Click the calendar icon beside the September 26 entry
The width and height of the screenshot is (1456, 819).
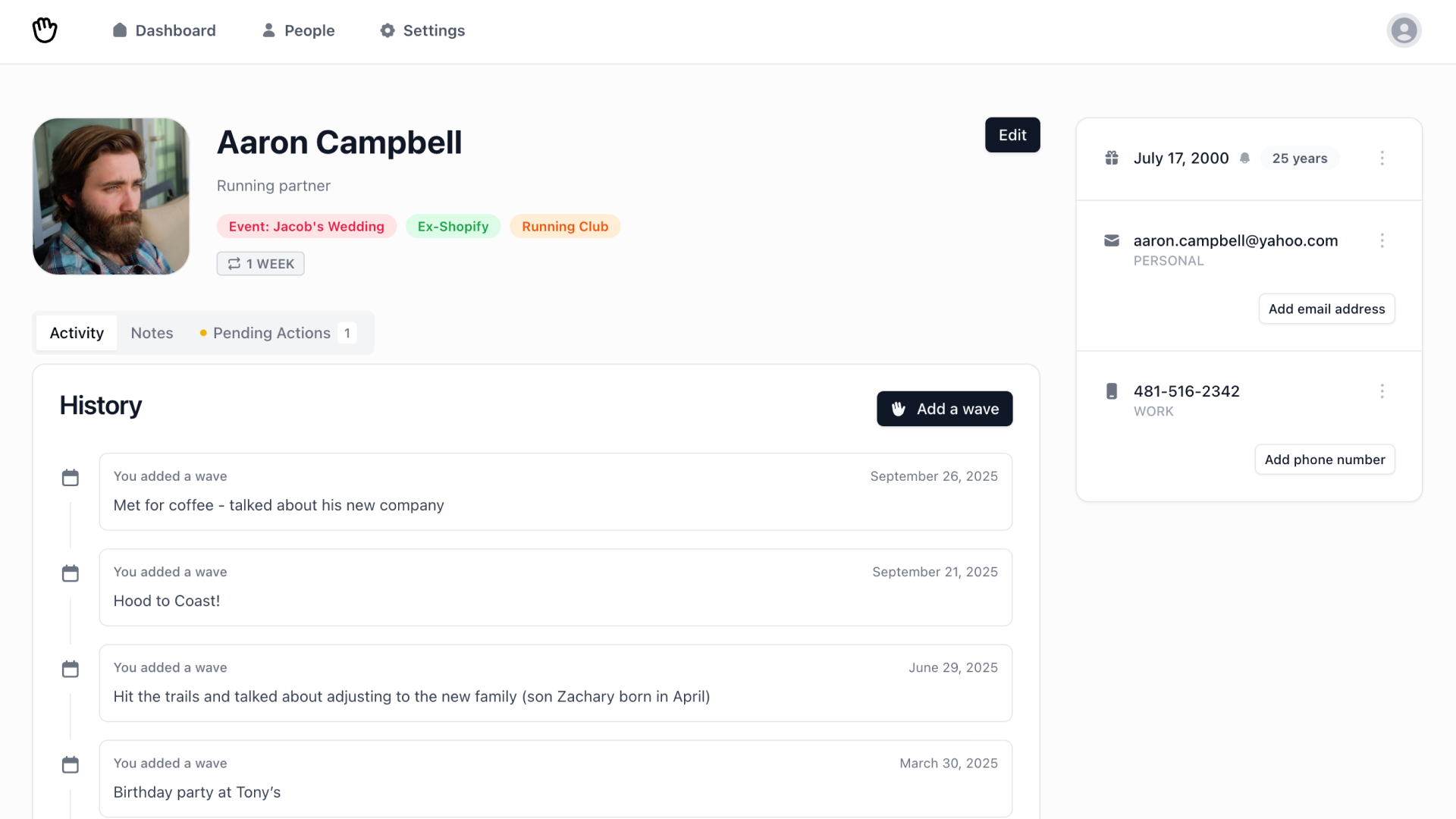71,477
